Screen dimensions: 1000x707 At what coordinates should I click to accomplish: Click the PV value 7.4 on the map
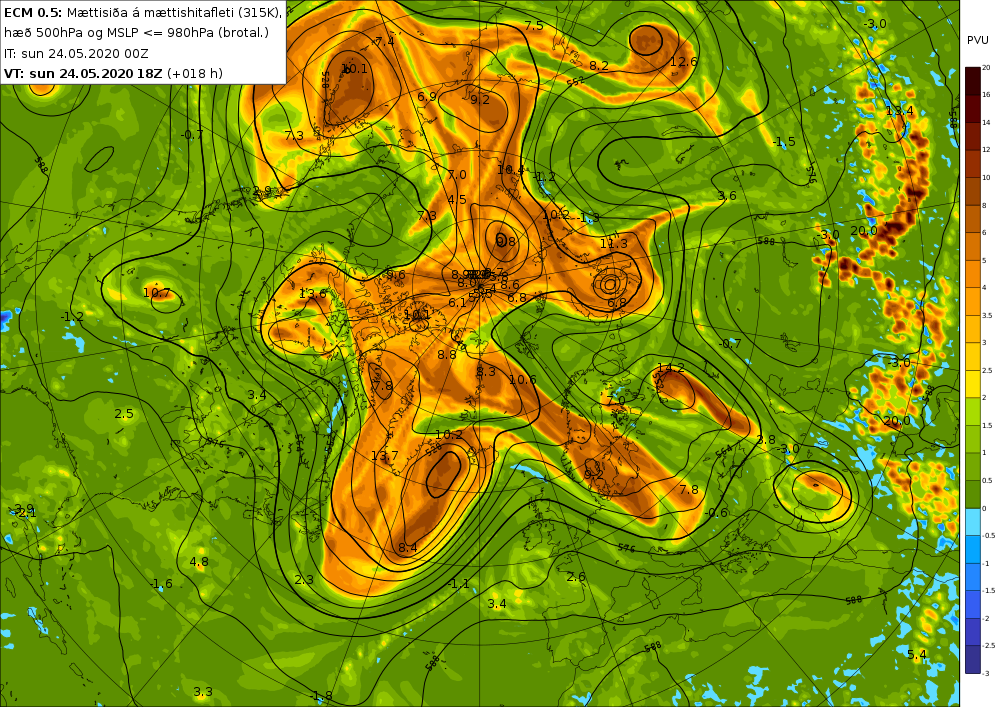(x=385, y=41)
